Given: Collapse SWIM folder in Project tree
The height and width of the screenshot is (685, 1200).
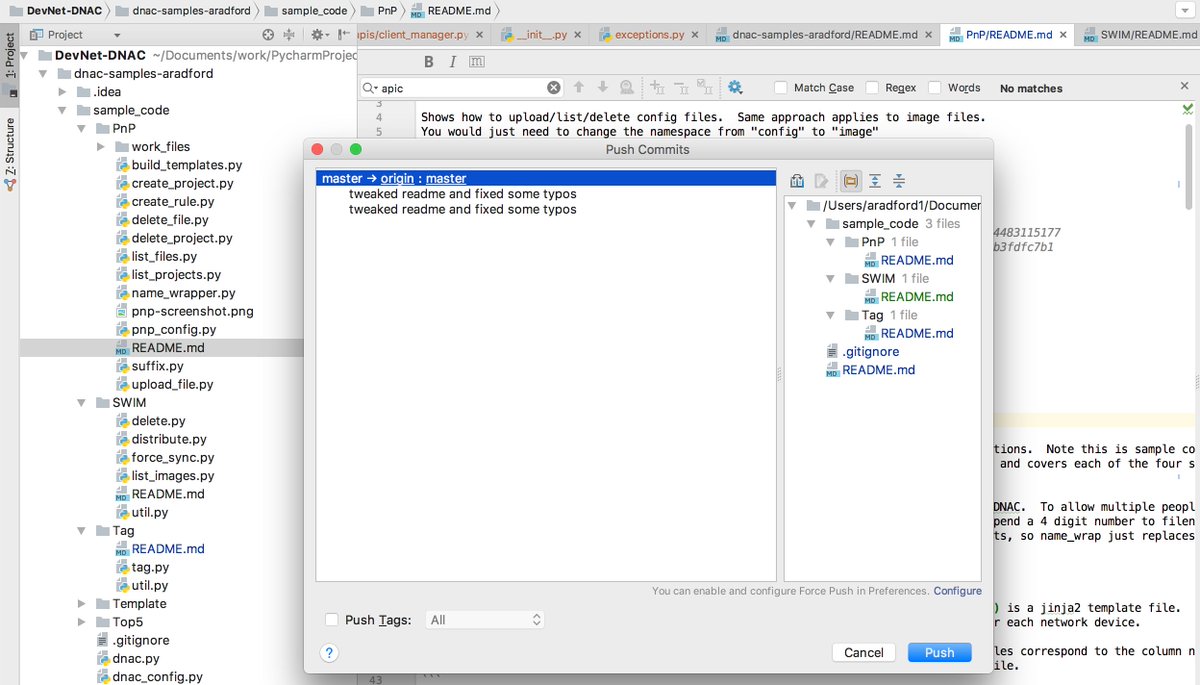Looking at the screenshot, I should point(82,403).
